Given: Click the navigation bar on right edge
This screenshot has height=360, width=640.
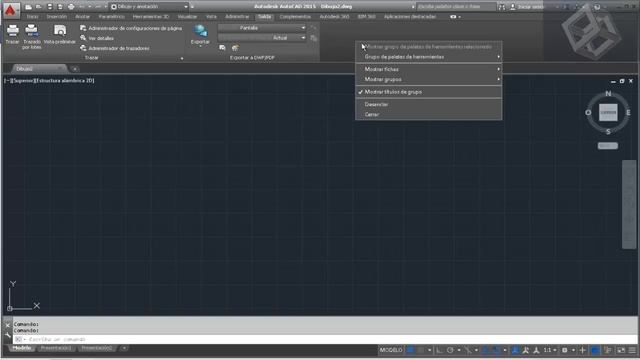Looking at the screenshot, I should (x=629, y=204).
